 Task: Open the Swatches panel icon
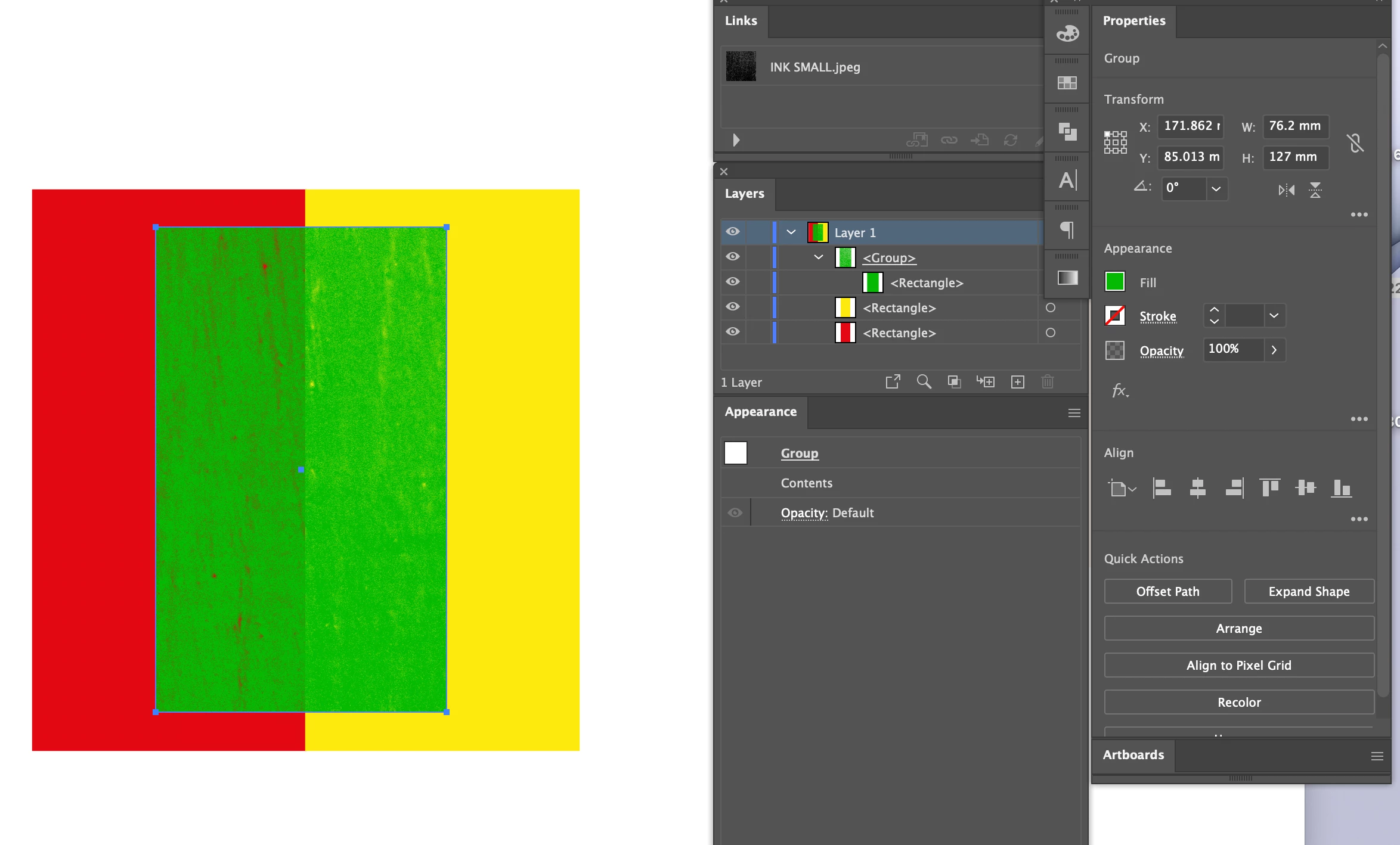click(1067, 83)
